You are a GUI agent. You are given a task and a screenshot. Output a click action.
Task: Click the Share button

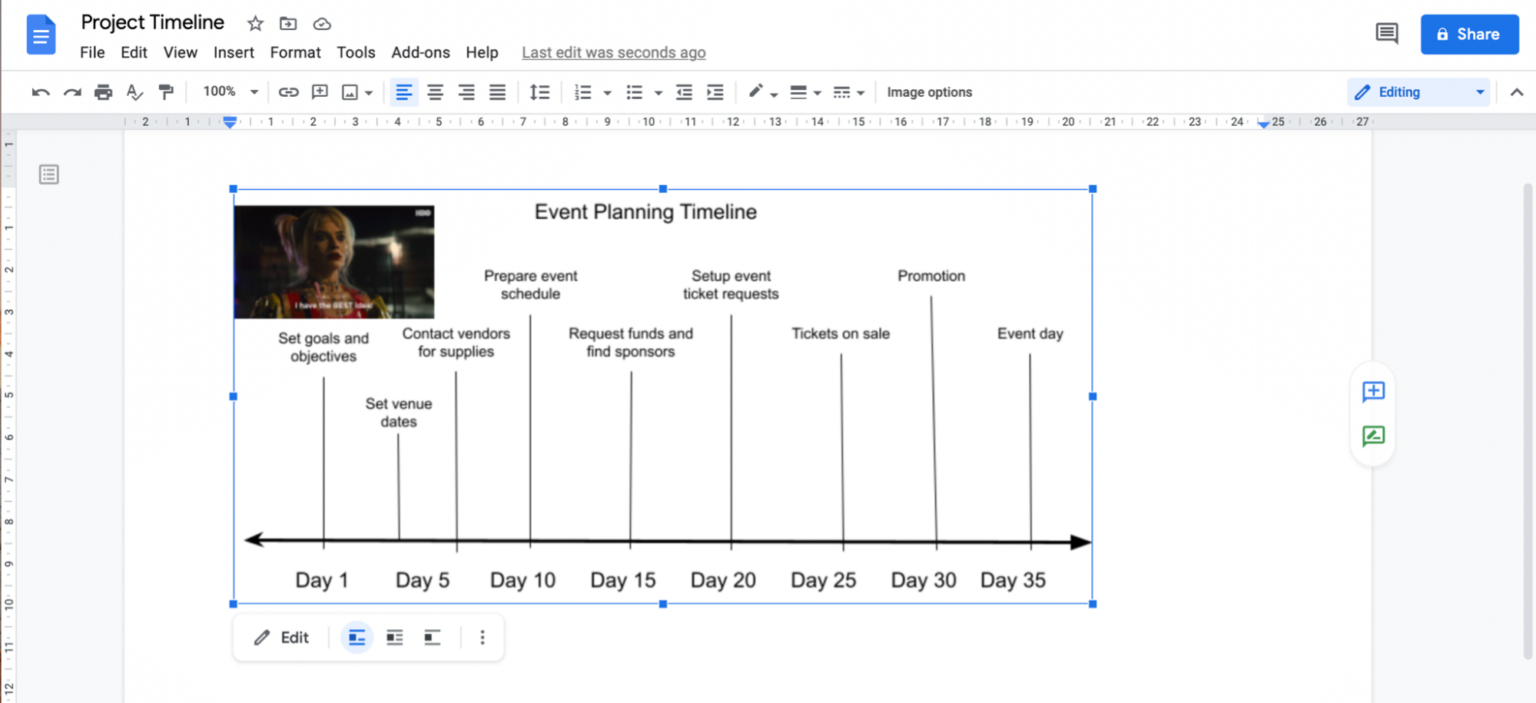pyautogui.click(x=1469, y=33)
